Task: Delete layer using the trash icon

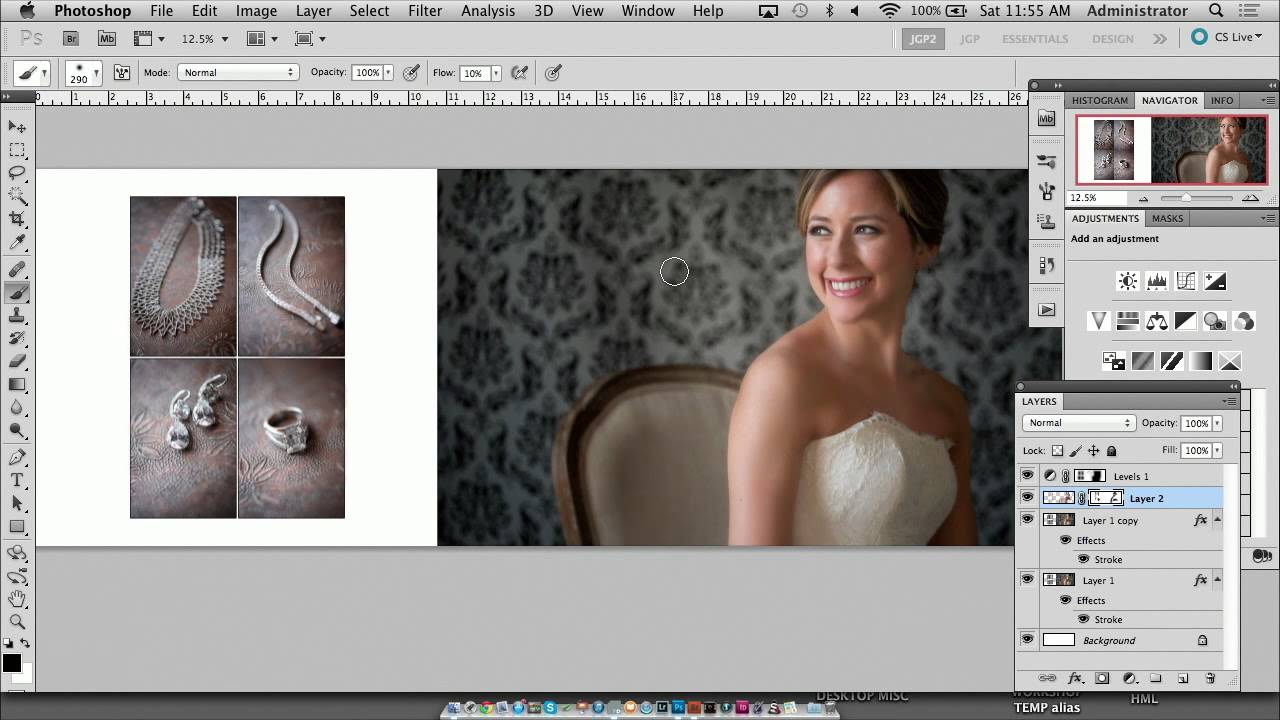Action: 1210,678
